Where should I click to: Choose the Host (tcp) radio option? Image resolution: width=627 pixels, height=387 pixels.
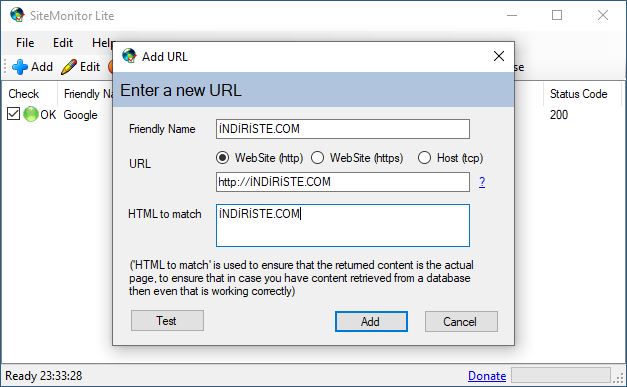(x=424, y=158)
